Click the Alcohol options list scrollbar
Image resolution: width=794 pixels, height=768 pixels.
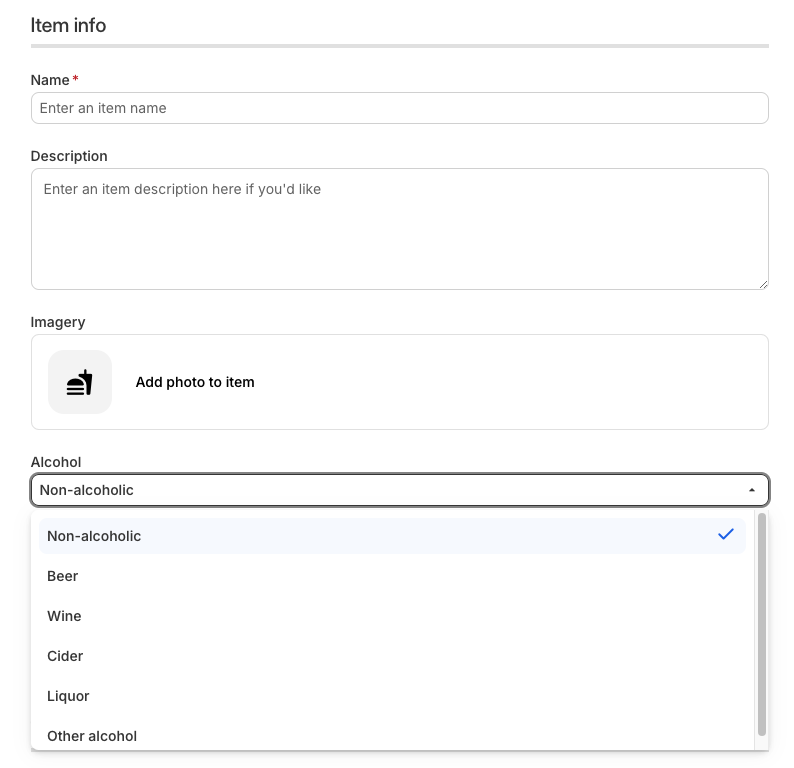pos(762,625)
